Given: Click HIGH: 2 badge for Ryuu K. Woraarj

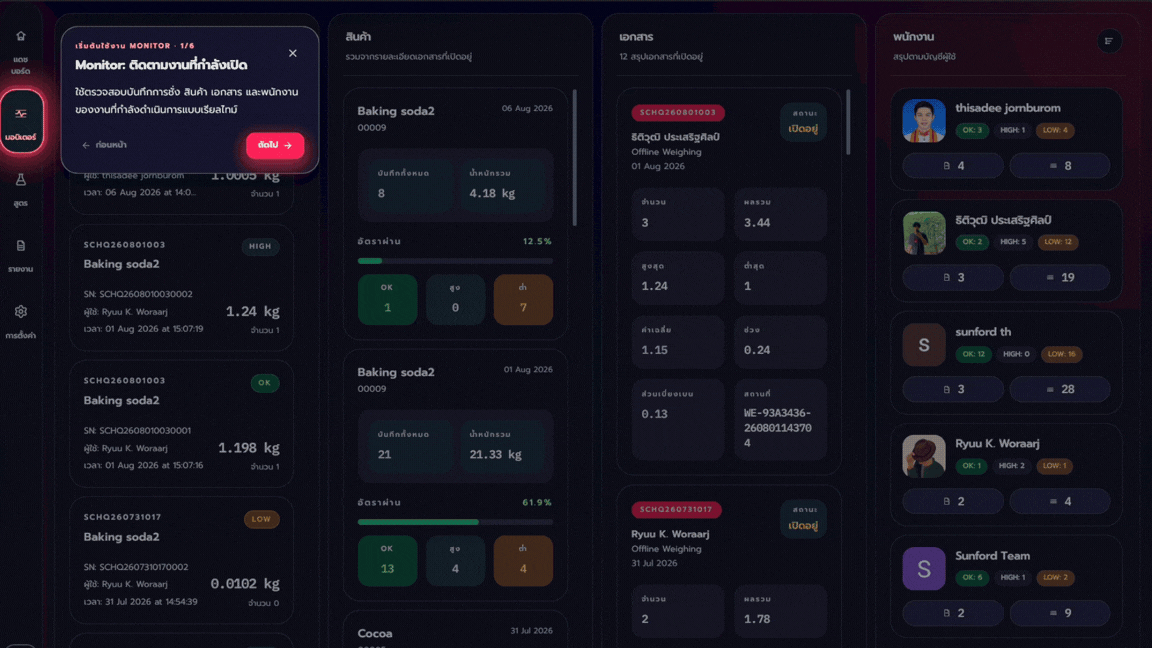Looking at the screenshot, I should tap(1012, 466).
